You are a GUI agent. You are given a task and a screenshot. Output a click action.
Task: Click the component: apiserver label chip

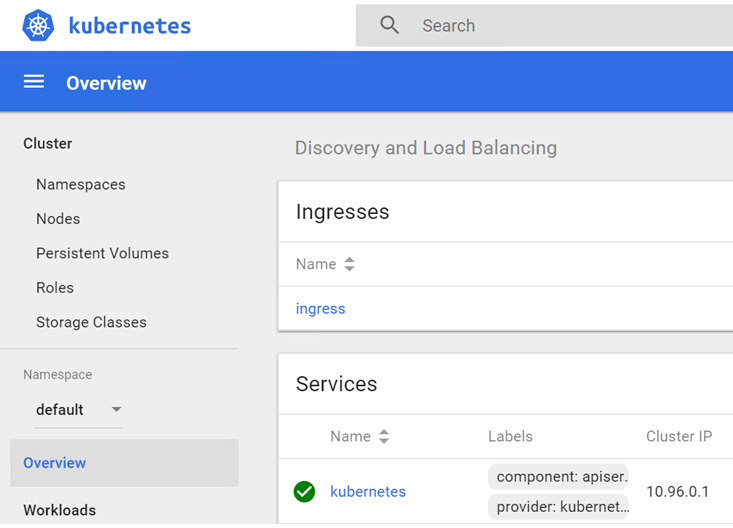click(x=558, y=477)
